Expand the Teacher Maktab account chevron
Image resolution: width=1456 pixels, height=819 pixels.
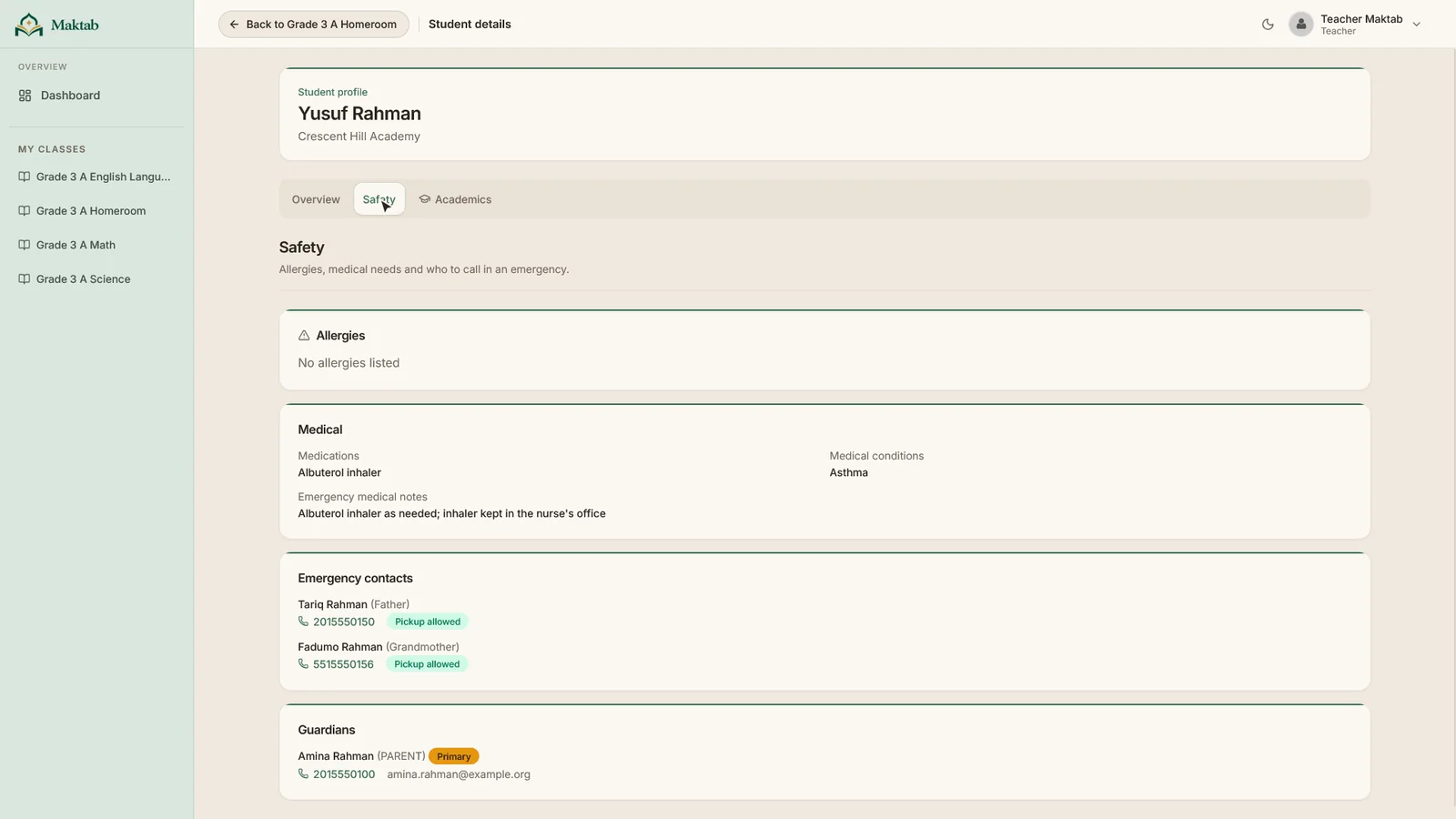click(x=1416, y=25)
